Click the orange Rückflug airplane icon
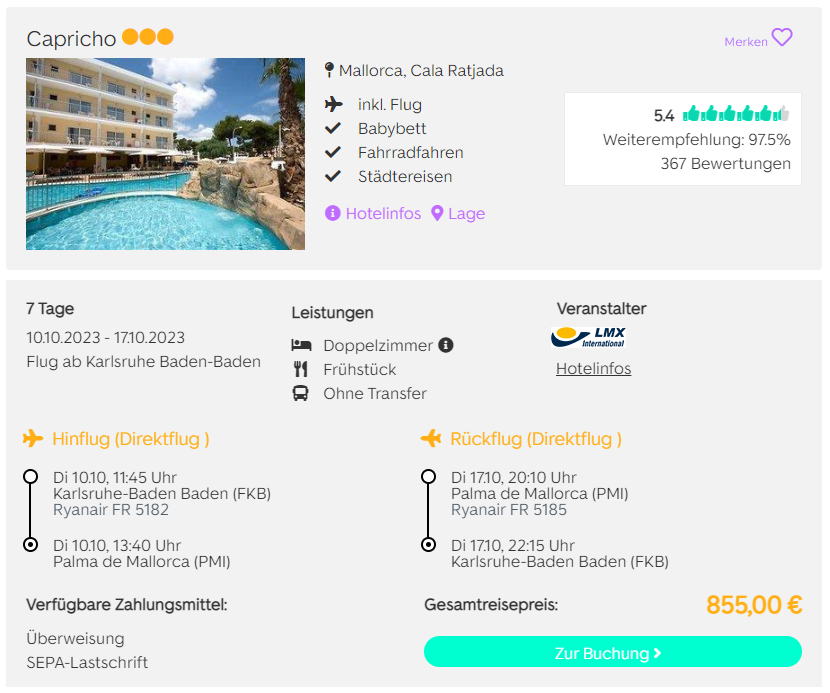830x693 pixels. [x=431, y=438]
